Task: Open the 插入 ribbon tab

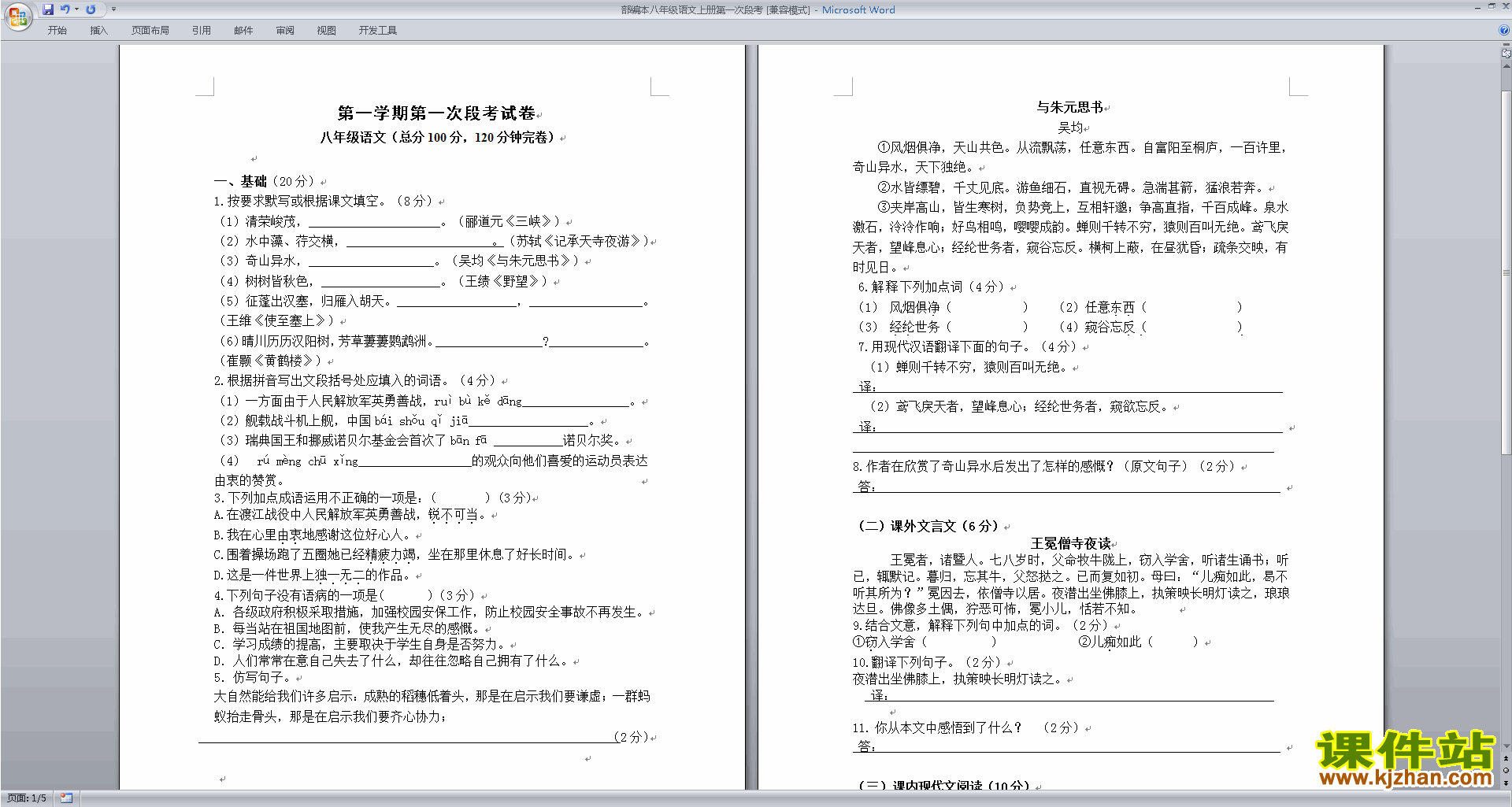Action: [98, 30]
